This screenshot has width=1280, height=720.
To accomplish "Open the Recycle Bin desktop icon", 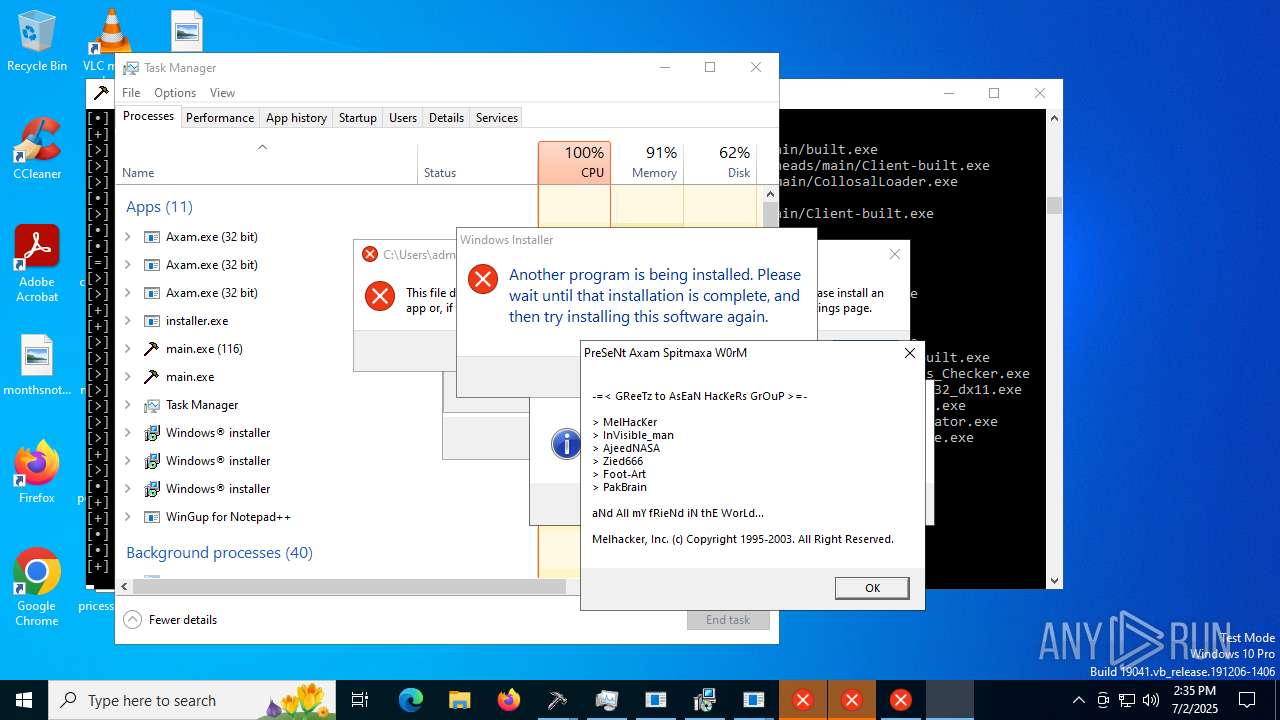I will pos(37,42).
